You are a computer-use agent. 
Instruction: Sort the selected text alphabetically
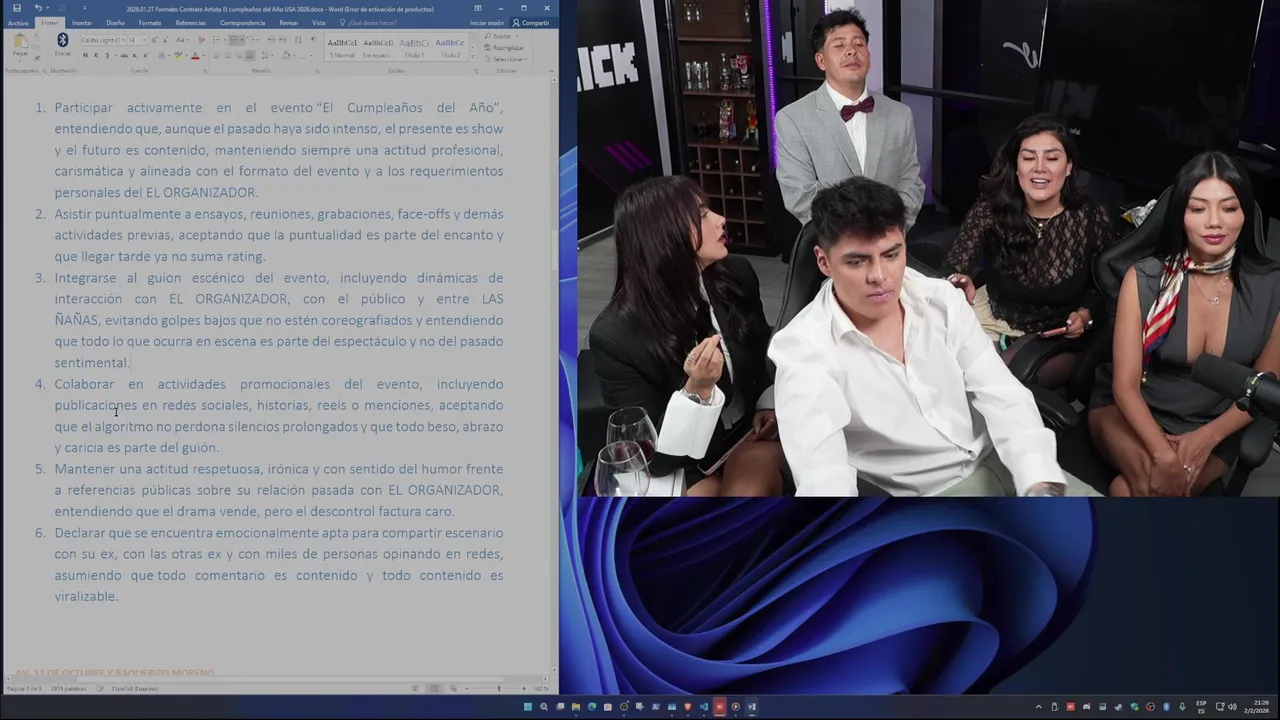tap(298, 39)
